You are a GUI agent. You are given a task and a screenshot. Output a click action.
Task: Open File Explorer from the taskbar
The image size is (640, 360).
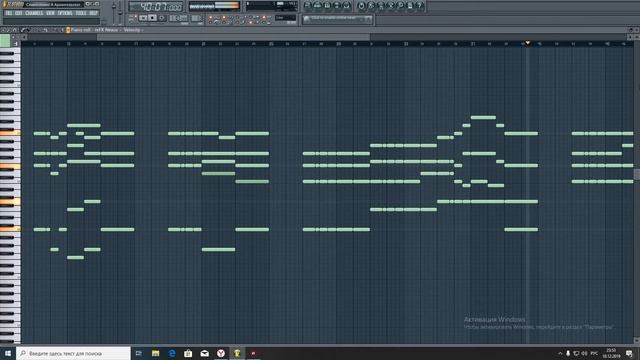click(x=156, y=353)
